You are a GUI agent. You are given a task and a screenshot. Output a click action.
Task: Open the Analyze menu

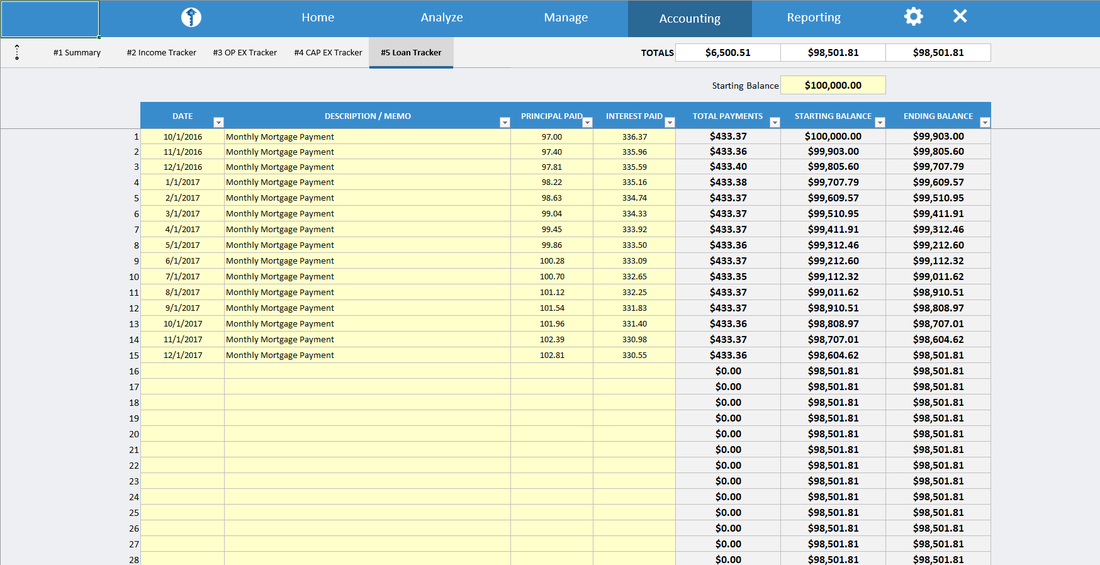[442, 18]
